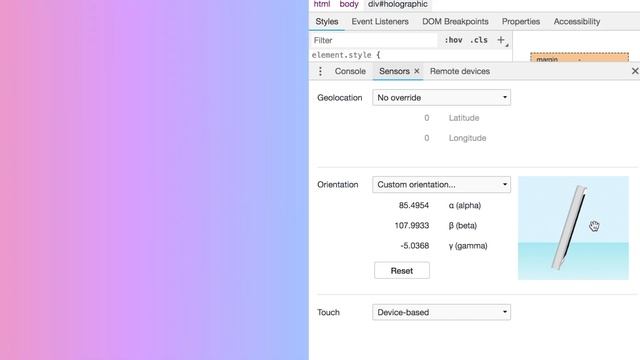Open the Touch Device-based dropdown

[441, 312]
